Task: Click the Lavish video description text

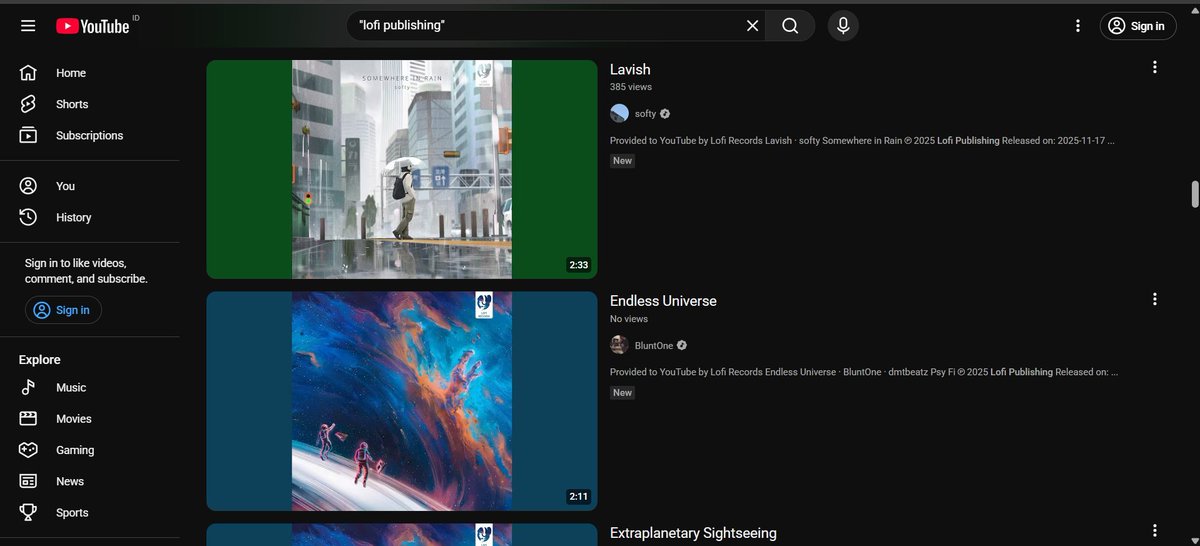Action: point(862,141)
